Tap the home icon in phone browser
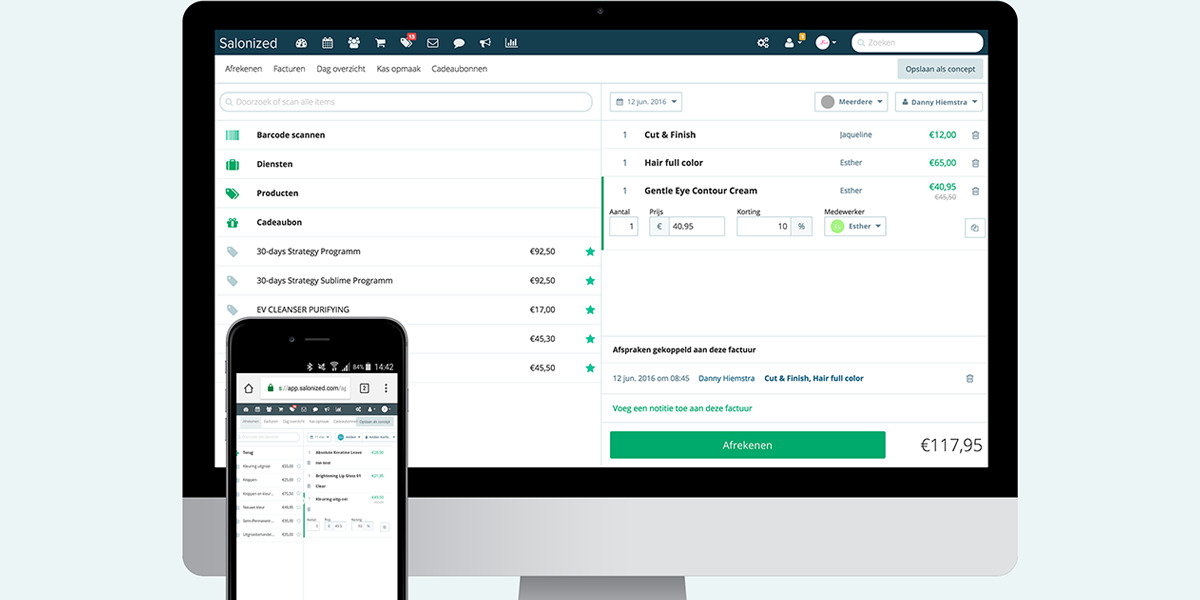The image size is (1200, 600). (x=248, y=389)
